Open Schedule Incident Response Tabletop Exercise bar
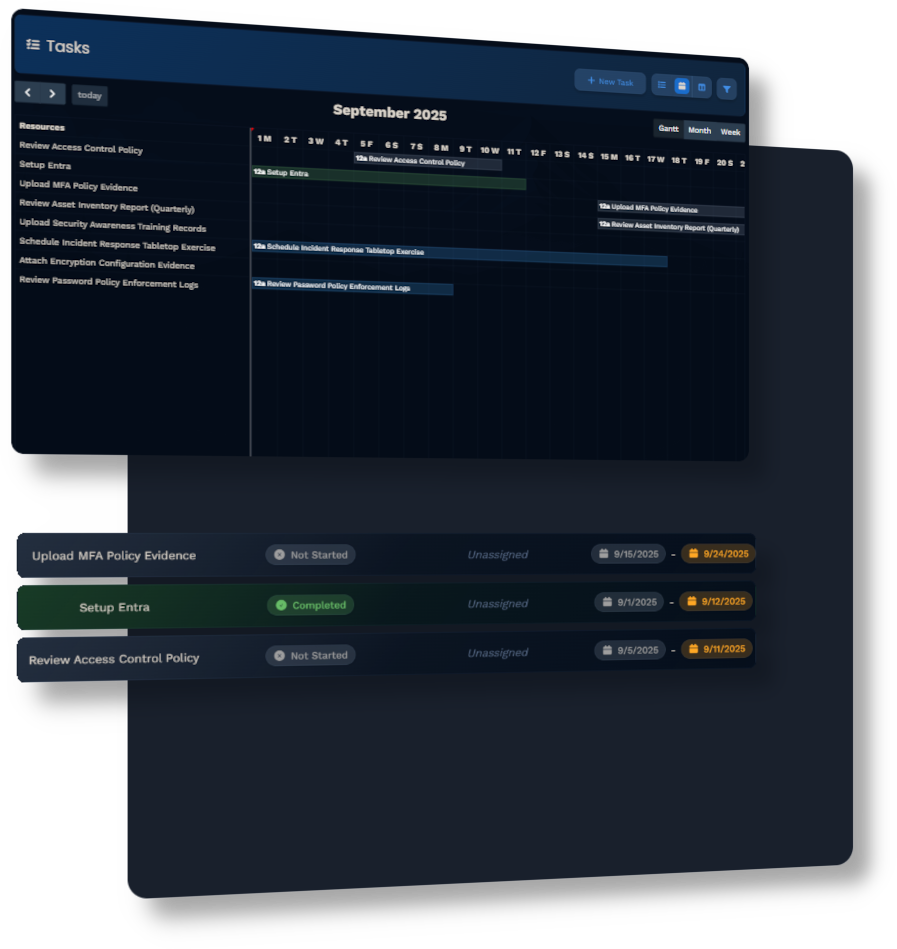 click(459, 254)
